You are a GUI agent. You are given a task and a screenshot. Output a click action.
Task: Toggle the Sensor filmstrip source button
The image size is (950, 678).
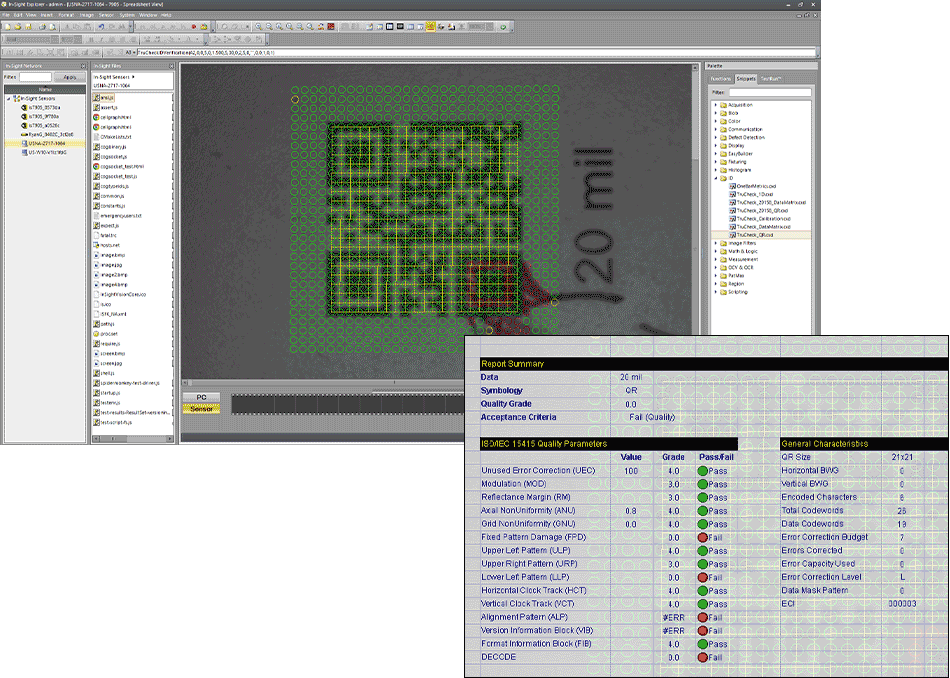pyautogui.click(x=201, y=408)
